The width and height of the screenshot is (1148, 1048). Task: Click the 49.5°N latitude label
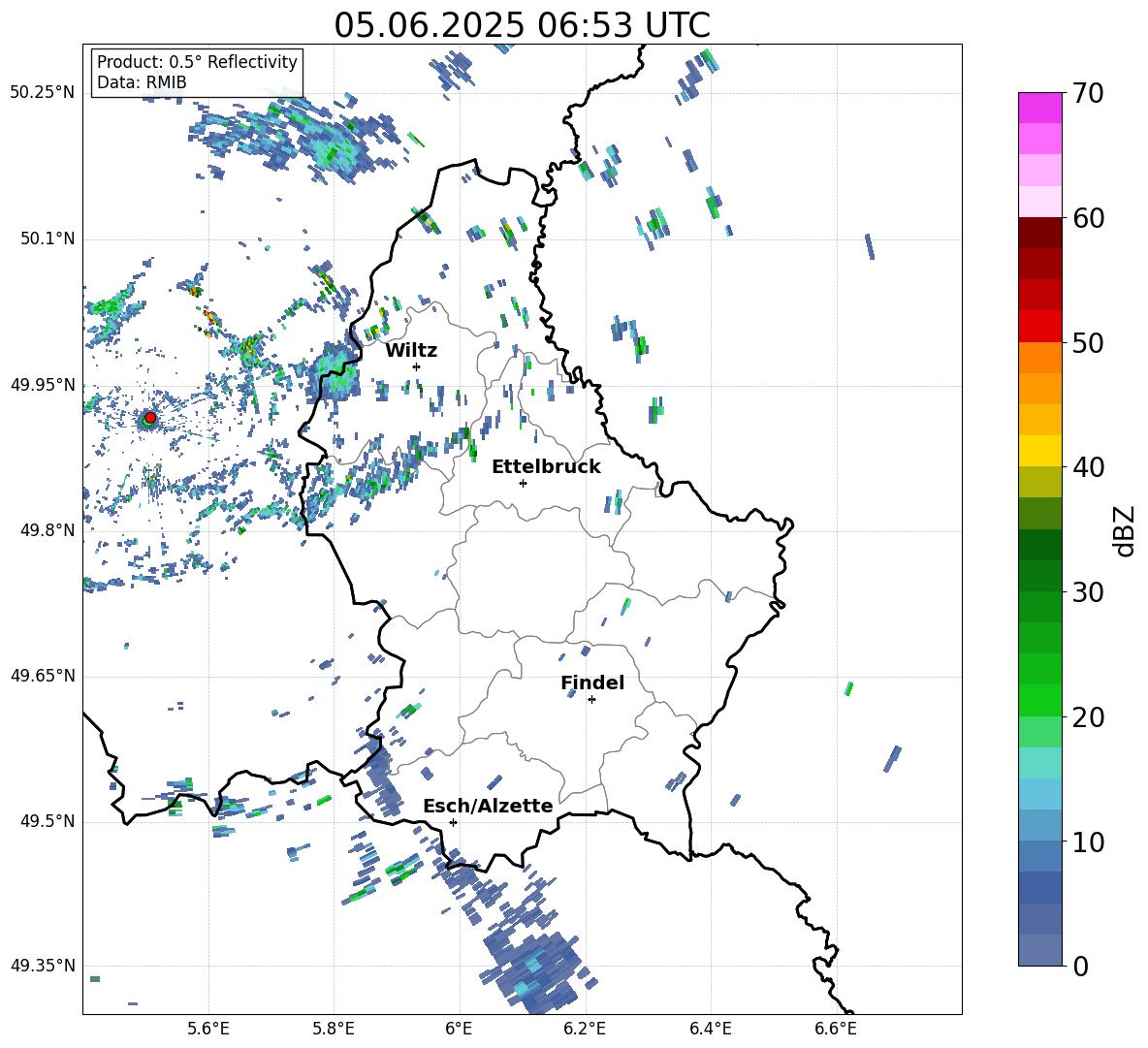point(47,822)
